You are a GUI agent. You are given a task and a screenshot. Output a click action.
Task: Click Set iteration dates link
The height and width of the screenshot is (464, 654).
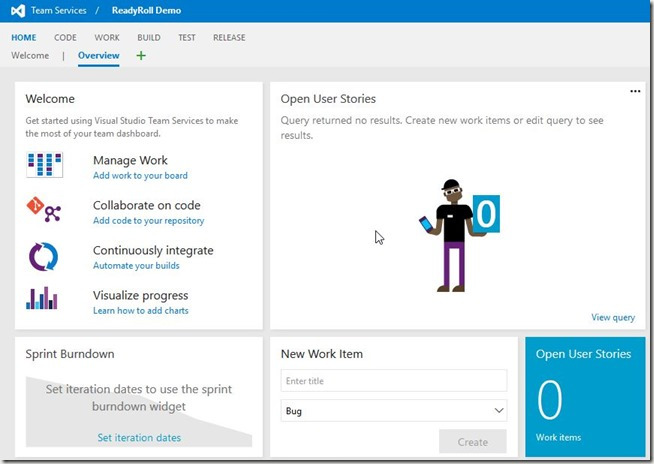point(139,438)
